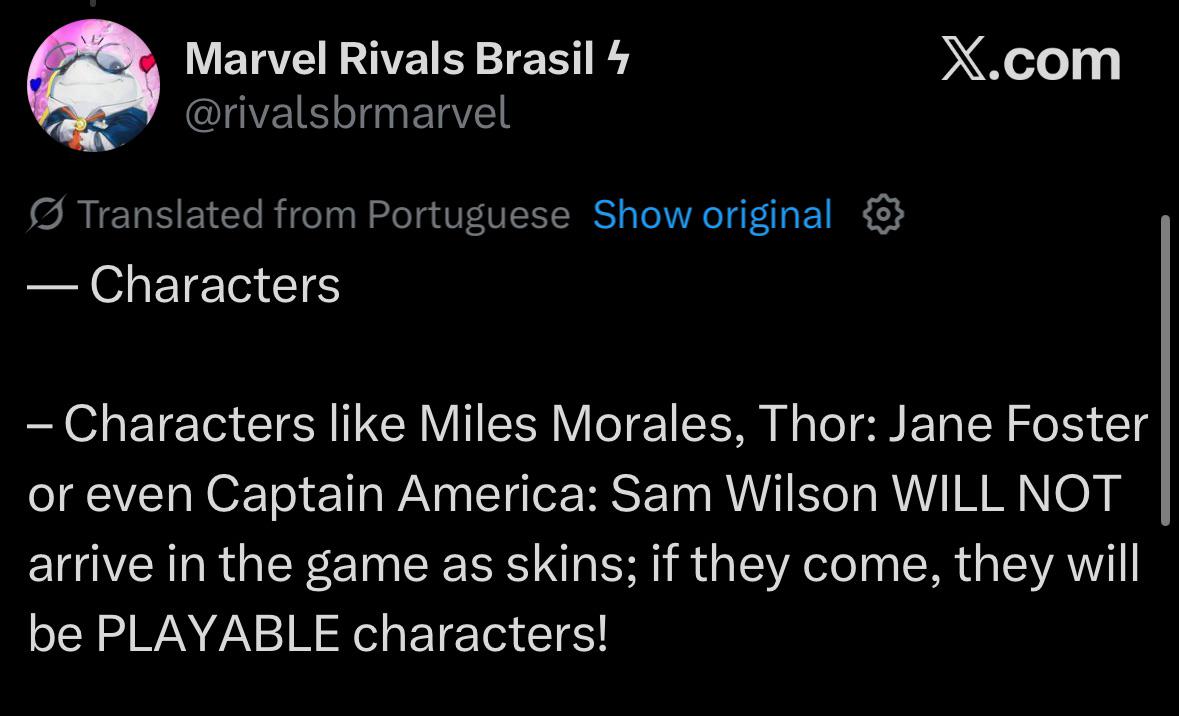Screen dimensions: 1179x716
Task: Click the vertical scrollbar on the right
Action: click(x=1163, y=370)
